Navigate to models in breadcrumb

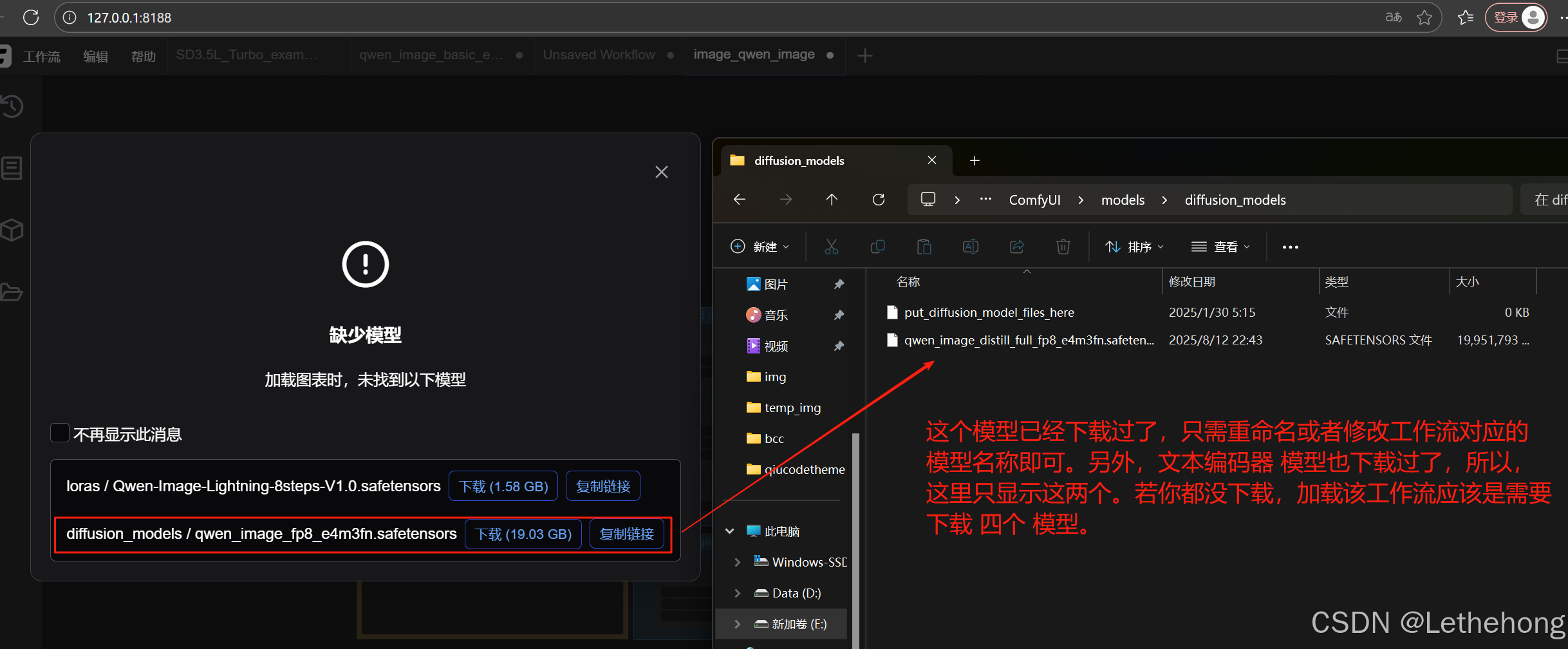(1123, 200)
